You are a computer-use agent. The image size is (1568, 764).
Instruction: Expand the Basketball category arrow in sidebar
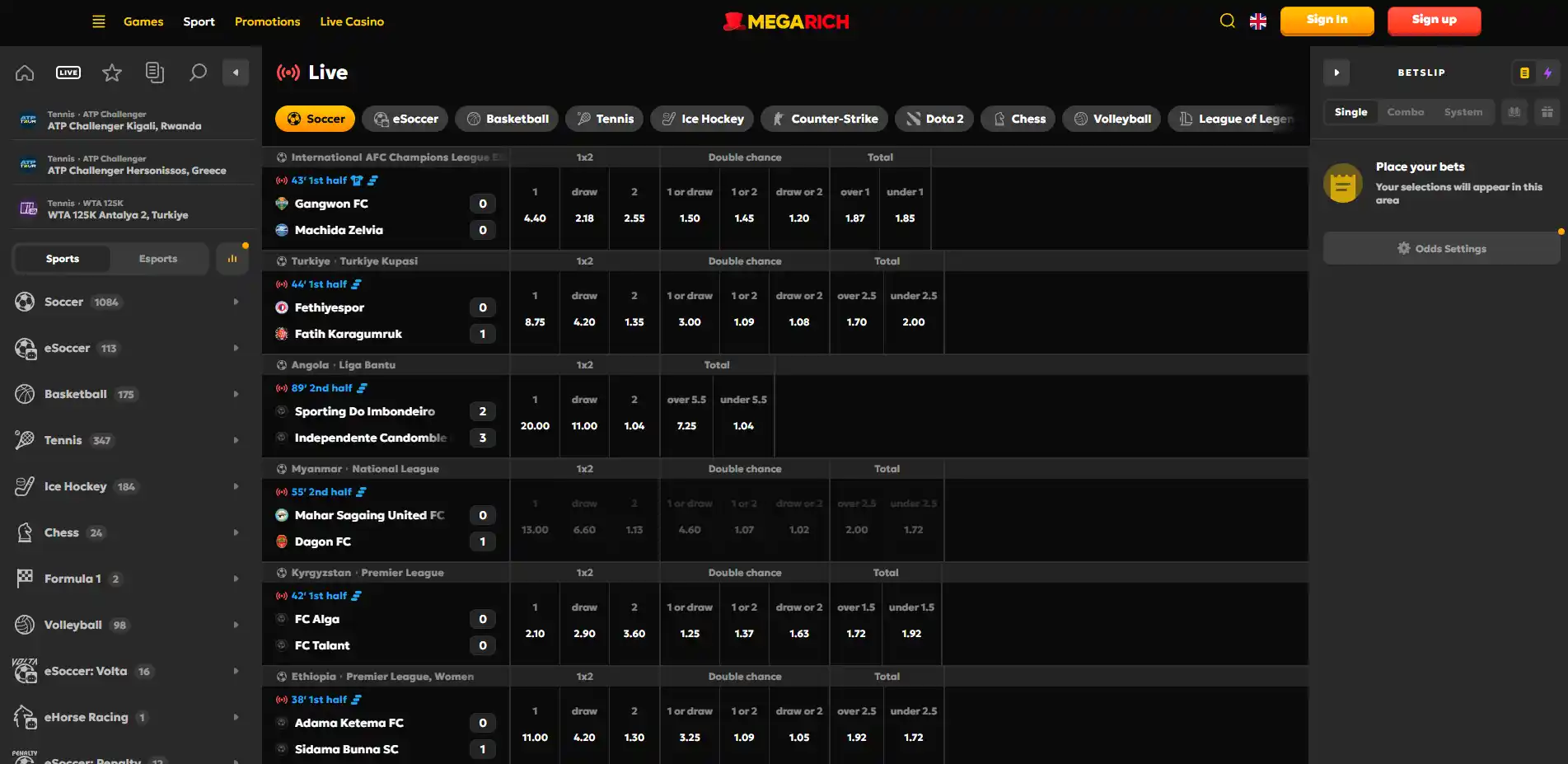tap(236, 394)
